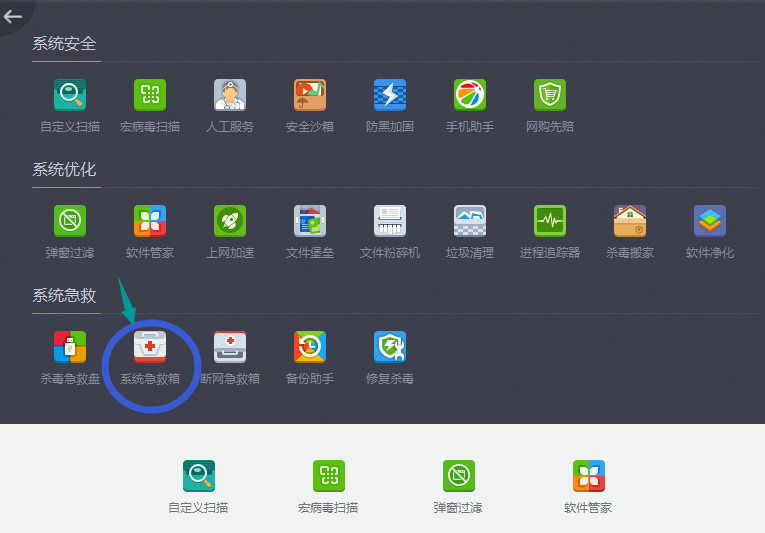Image resolution: width=765 pixels, height=533 pixels.
Task: Start the 文件粉碎机 file shredder
Action: click(x=390, y=221)
